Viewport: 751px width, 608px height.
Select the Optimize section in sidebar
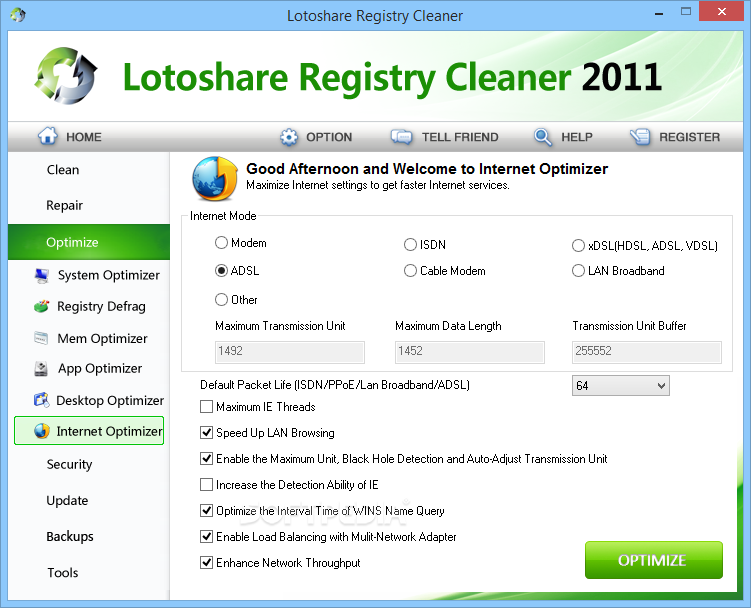click(89, 242)
